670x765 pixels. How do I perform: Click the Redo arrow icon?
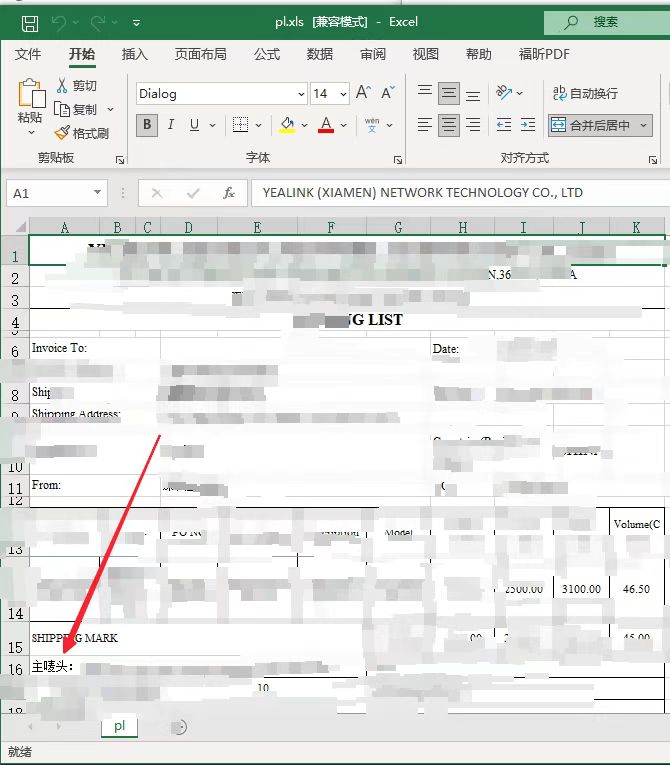pos(98,23)
